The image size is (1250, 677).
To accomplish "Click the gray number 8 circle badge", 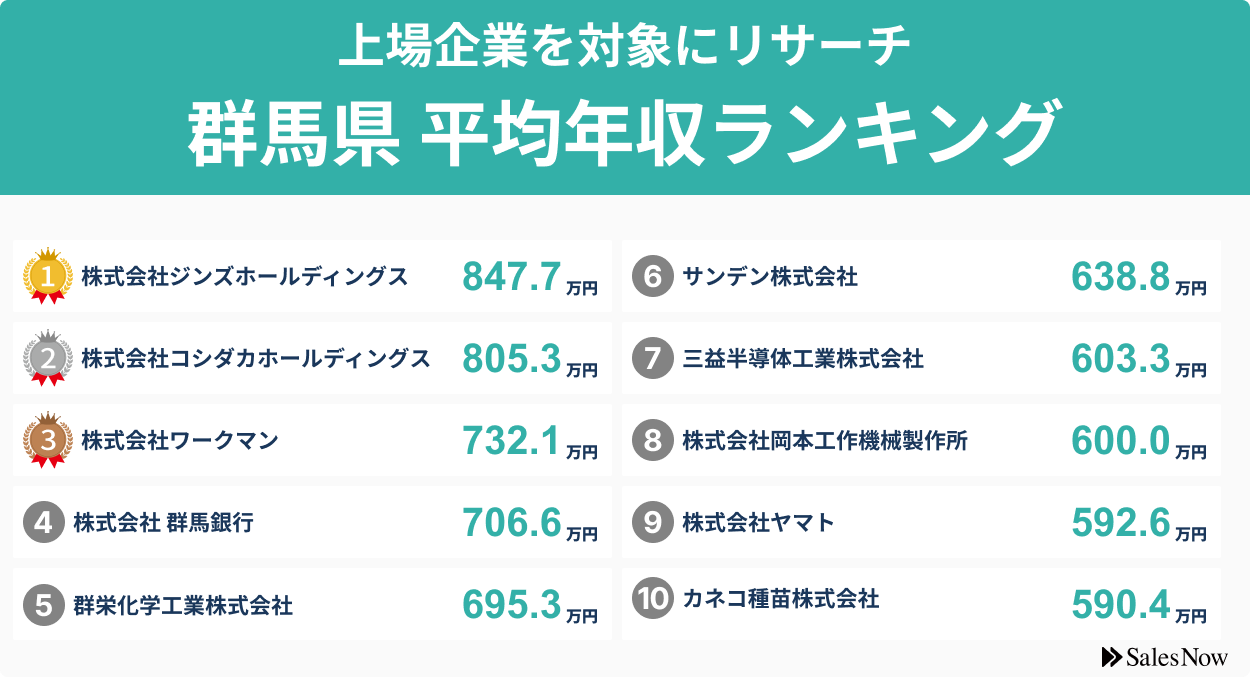I will pyautogui.click(x=652, y=441).
